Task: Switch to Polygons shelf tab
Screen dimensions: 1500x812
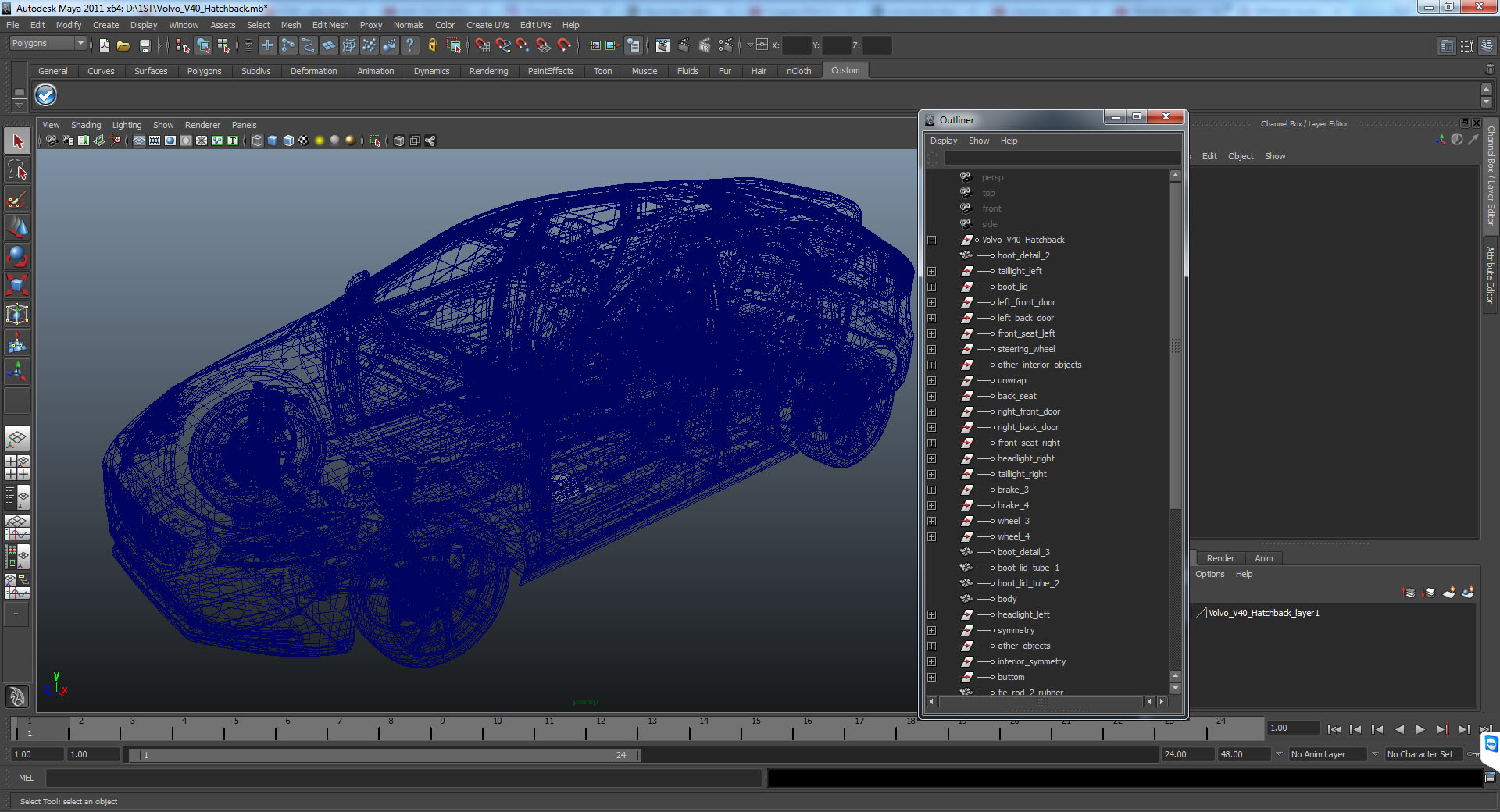Action: click(204, 71)
